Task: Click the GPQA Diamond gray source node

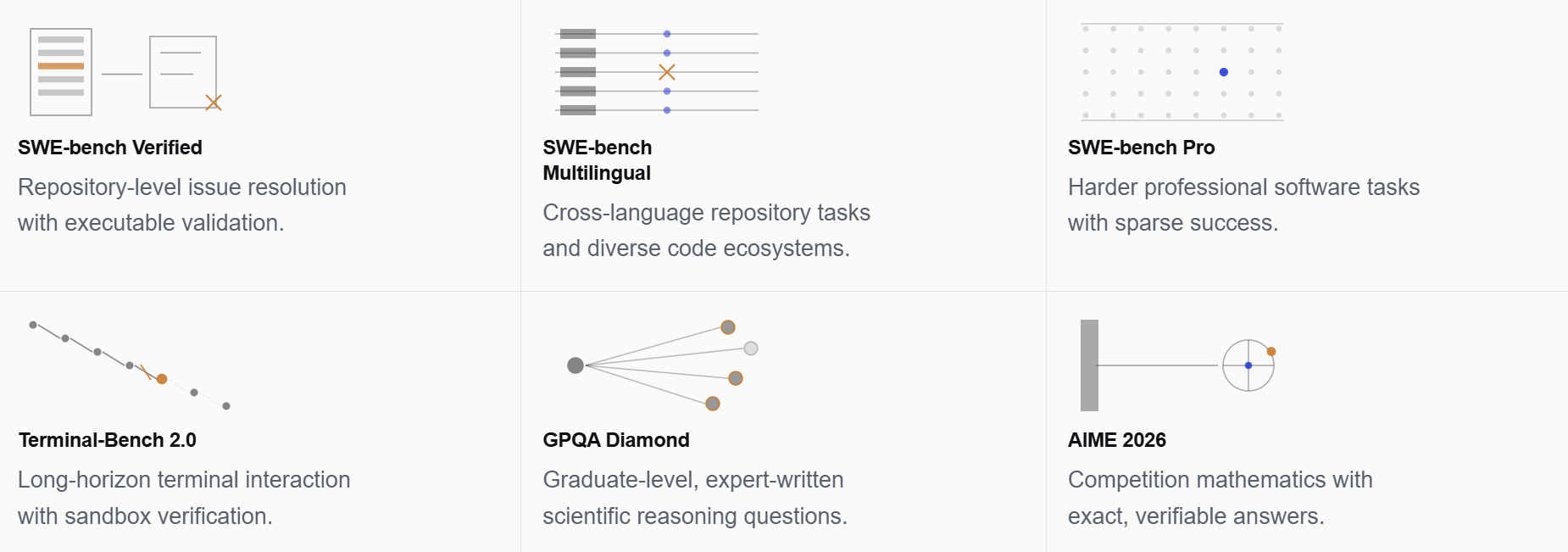Action: pos(575,365)
